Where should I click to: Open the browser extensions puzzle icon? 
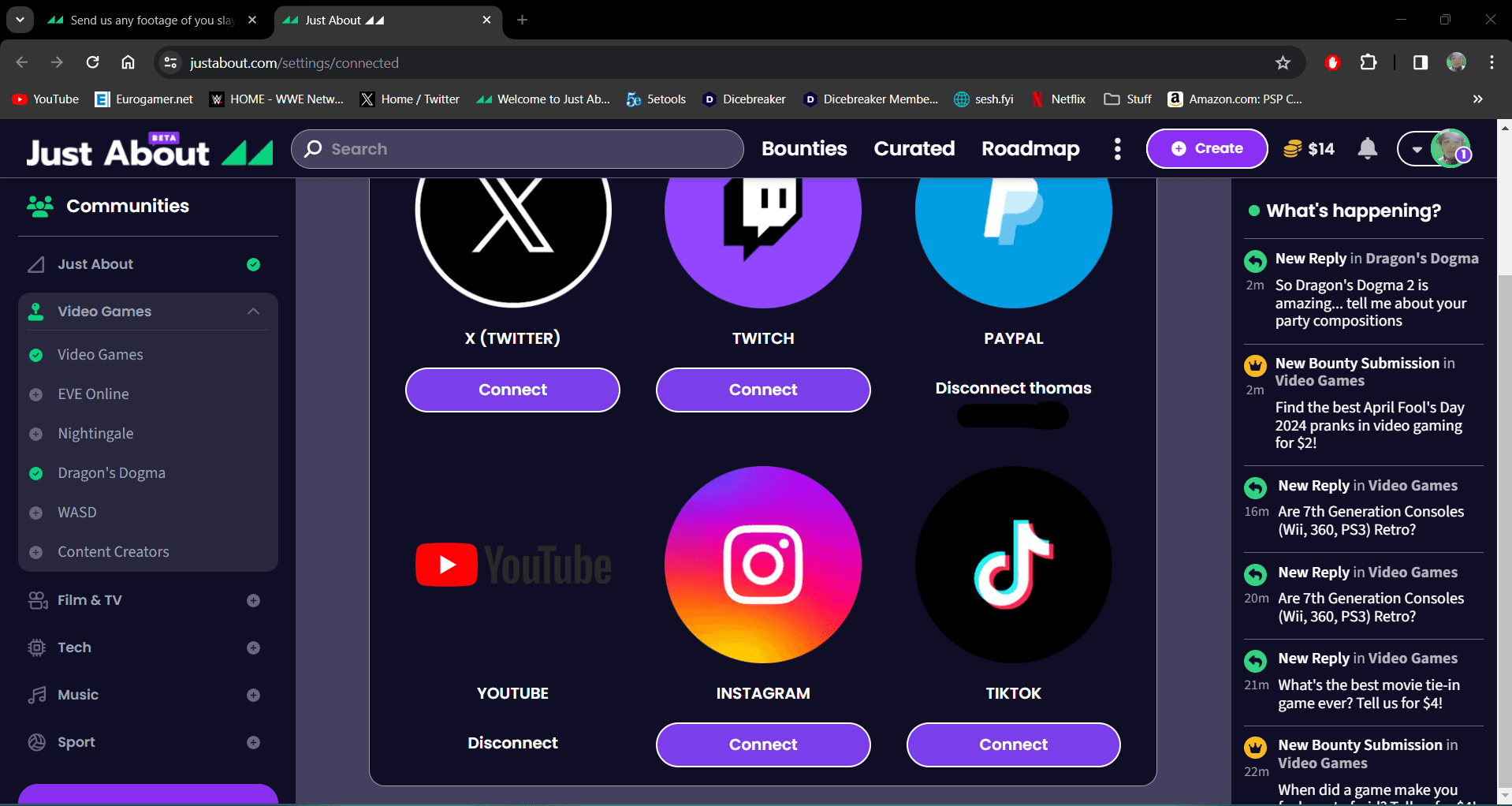(1369, 62)
